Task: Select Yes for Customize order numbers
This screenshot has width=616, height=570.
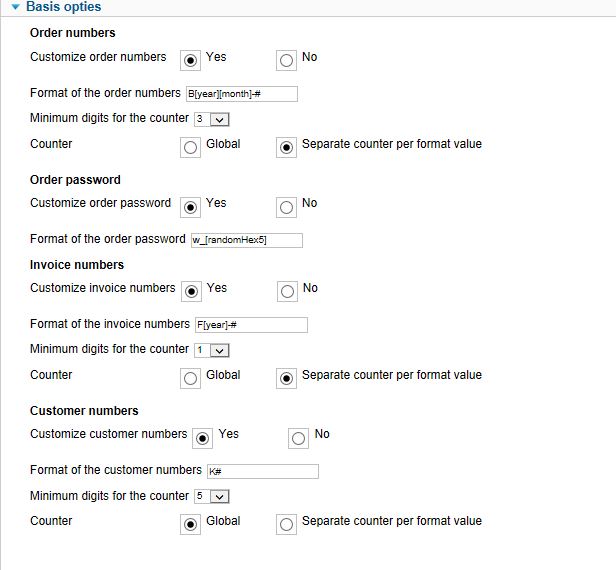Action: 191,60
